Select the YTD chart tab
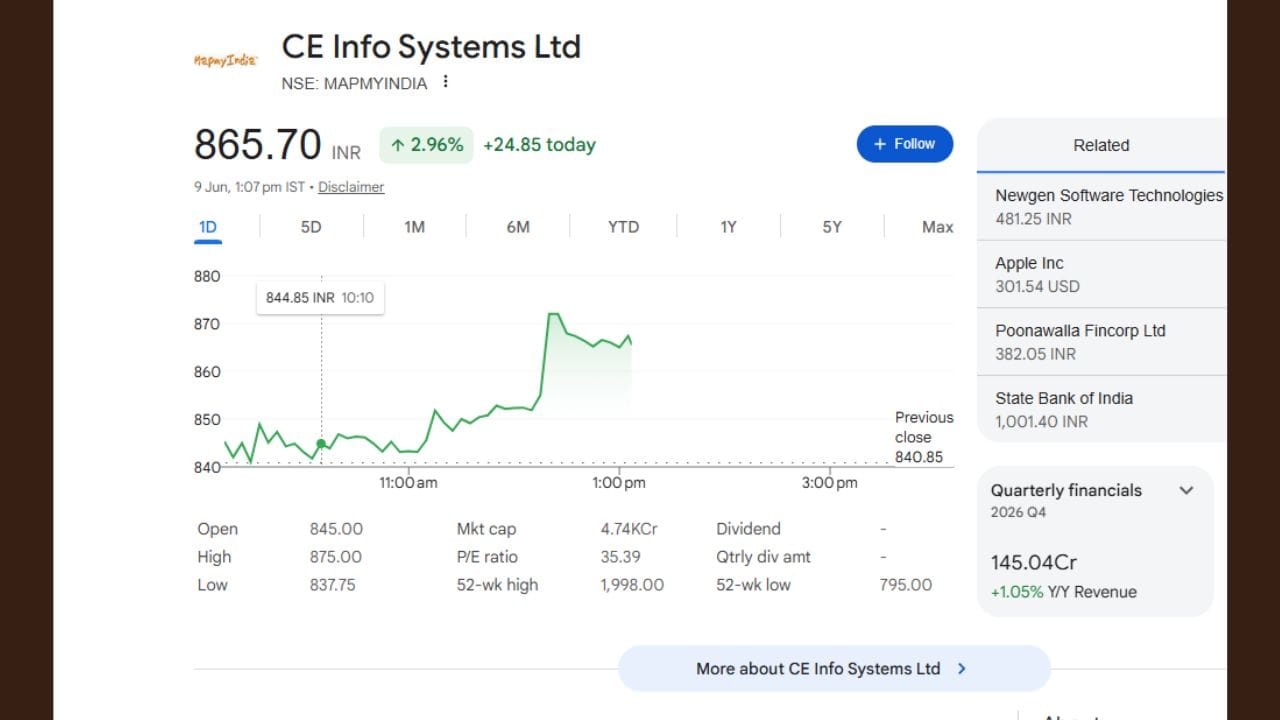The width and height of the screenshot is (1280, 720). pyautogui.click(x=623, y=227)
